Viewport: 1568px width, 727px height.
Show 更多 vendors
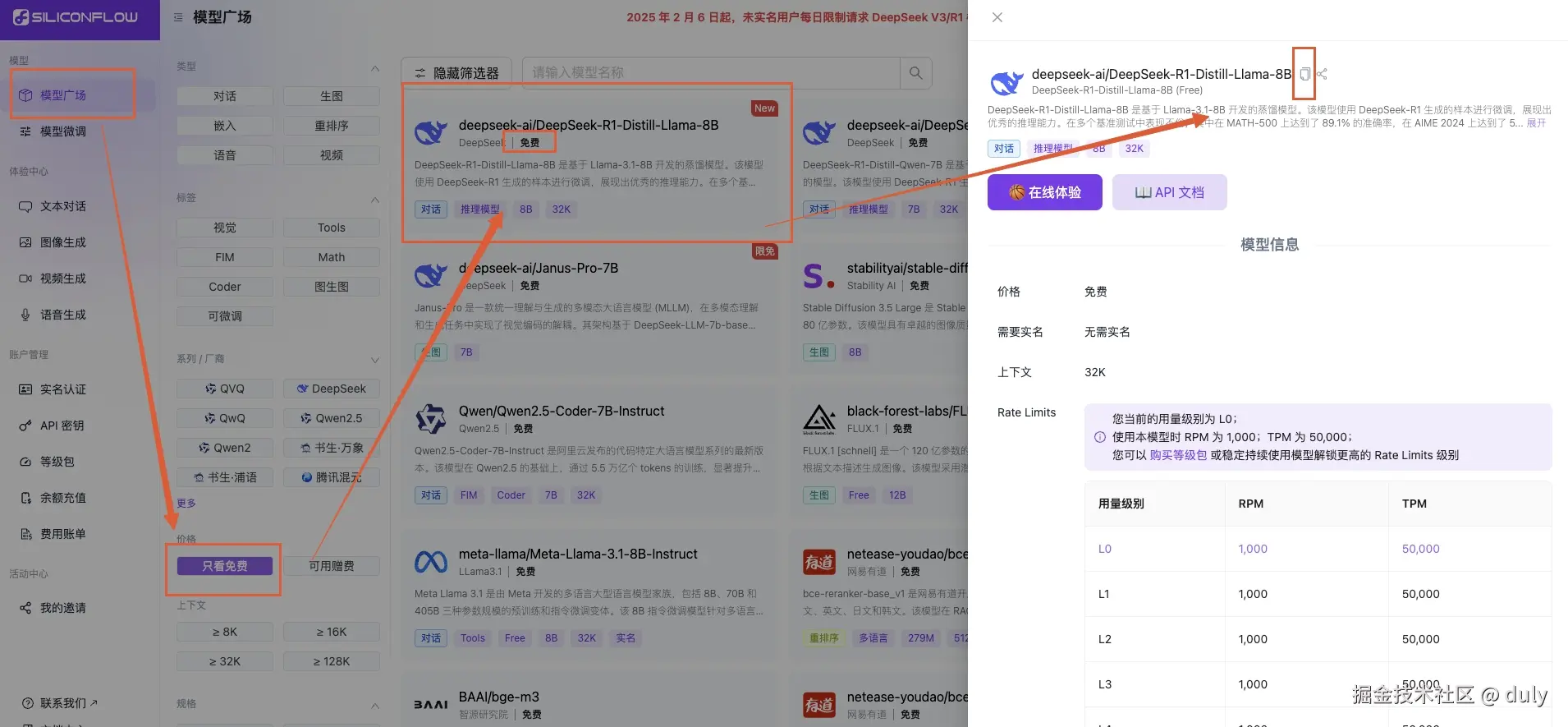pos(186,503)
